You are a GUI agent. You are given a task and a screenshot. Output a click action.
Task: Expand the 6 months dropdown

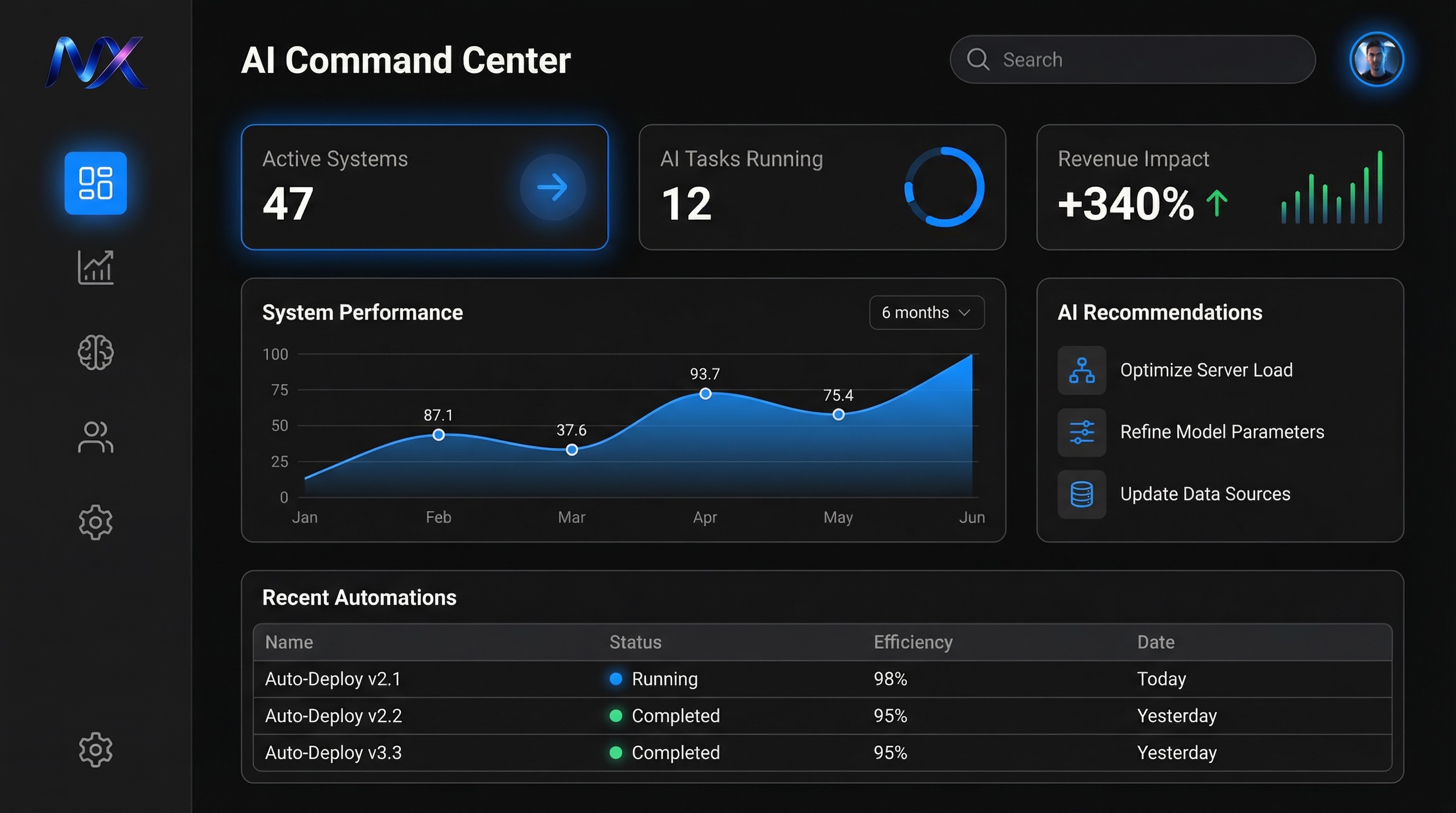coord(926,313)
